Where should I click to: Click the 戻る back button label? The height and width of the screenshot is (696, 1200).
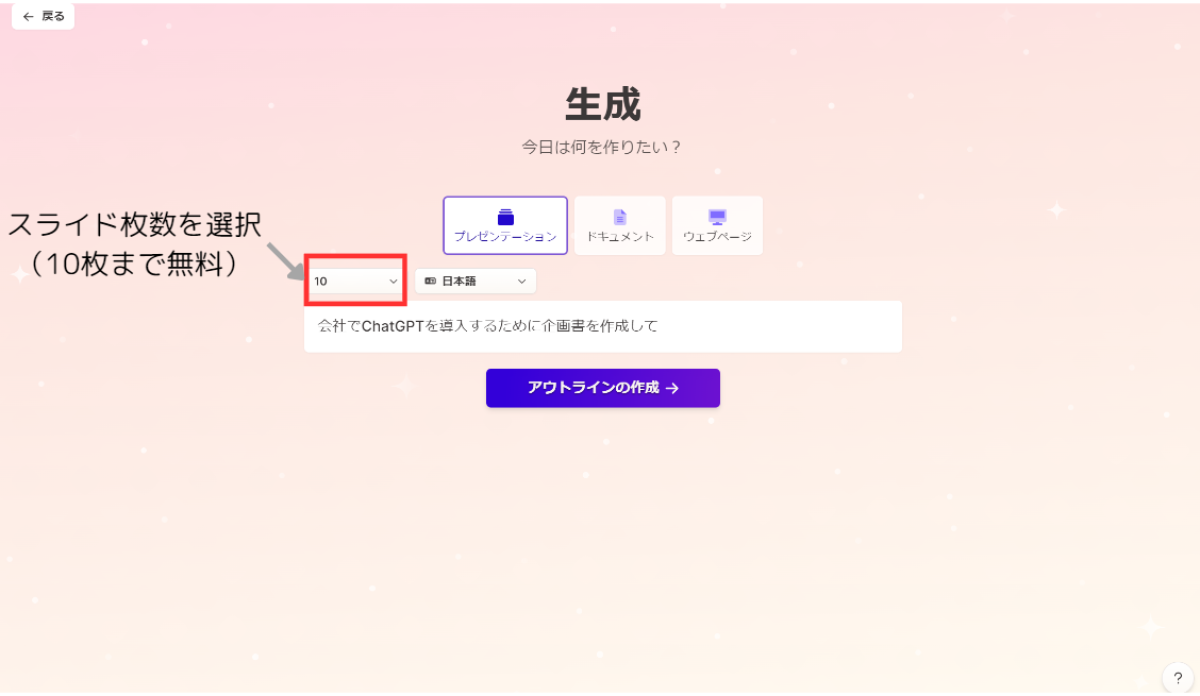[x=53, y=17]
